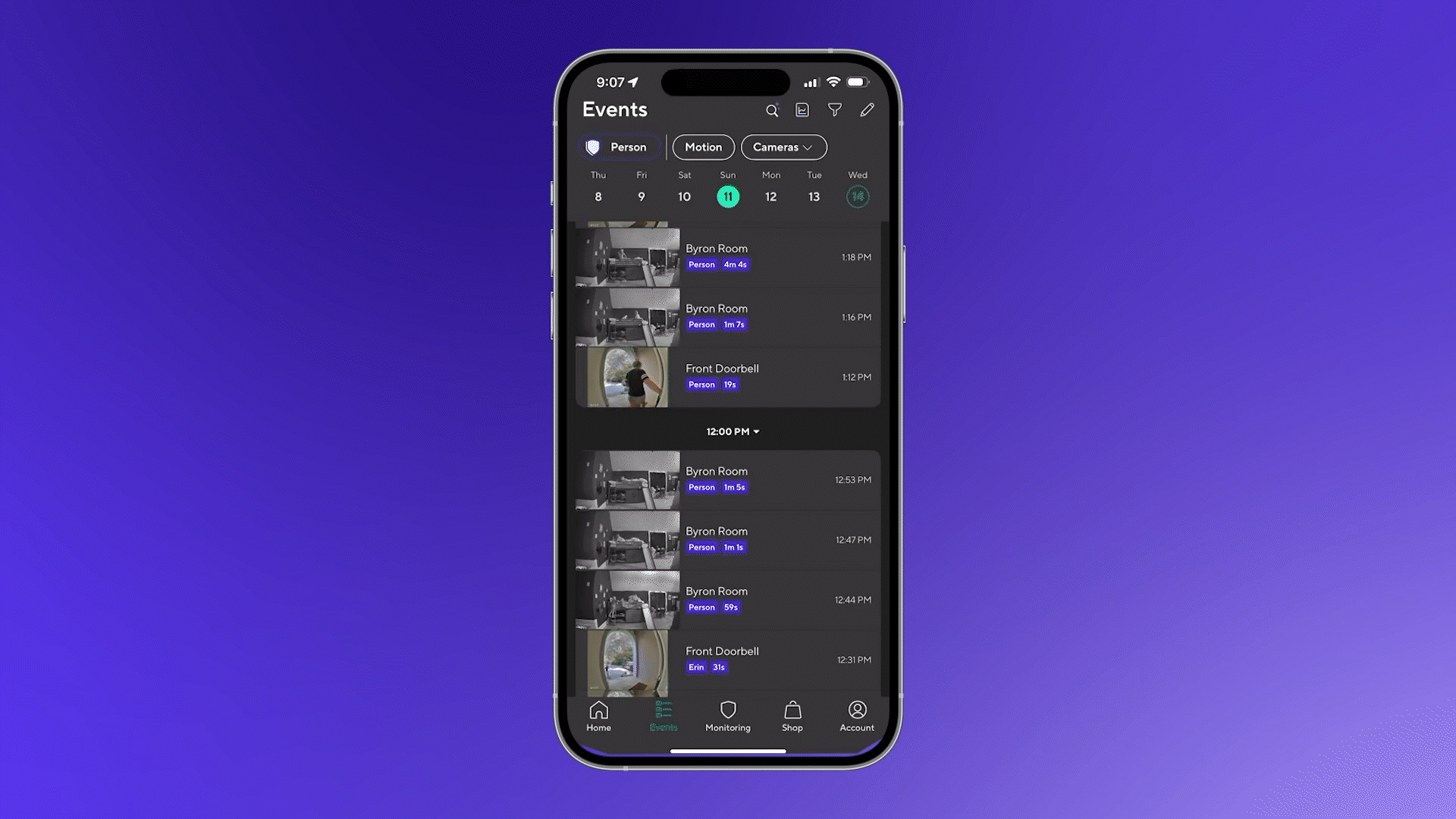Image resolution: width=1456 pixels, height=819 pixels.
Task: Tap the save/bookmark icon in Events
Action: tap(802, 110)
